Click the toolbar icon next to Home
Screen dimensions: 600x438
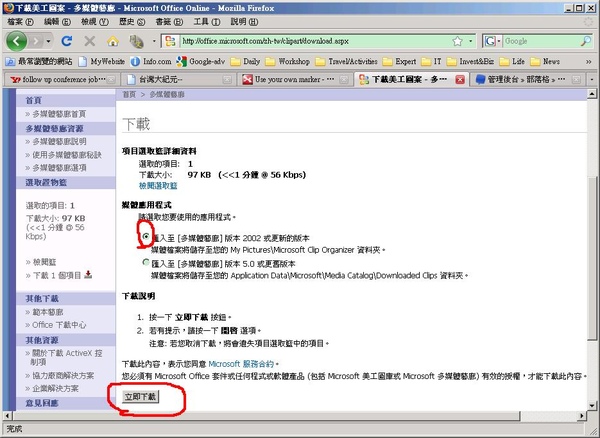[x=136, y=41]
